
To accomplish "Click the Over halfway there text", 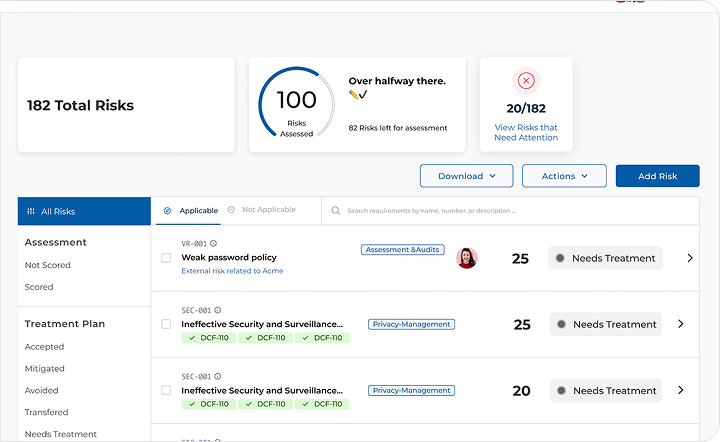I will (397, 81).
